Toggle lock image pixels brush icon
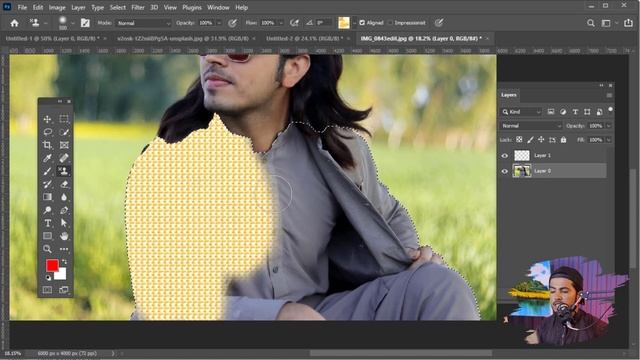Screen dimensions: 640x360 click(x=530, y=140)
